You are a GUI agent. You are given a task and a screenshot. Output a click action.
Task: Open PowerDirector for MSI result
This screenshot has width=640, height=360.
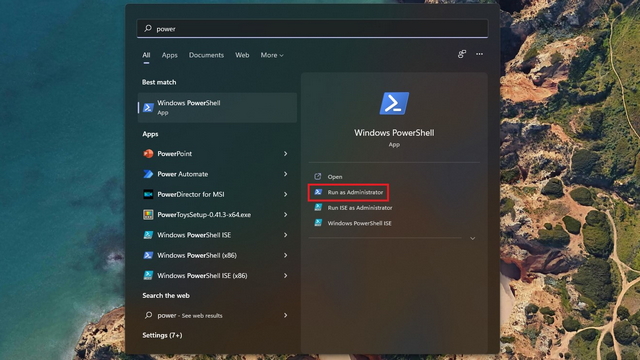point(216,194)
